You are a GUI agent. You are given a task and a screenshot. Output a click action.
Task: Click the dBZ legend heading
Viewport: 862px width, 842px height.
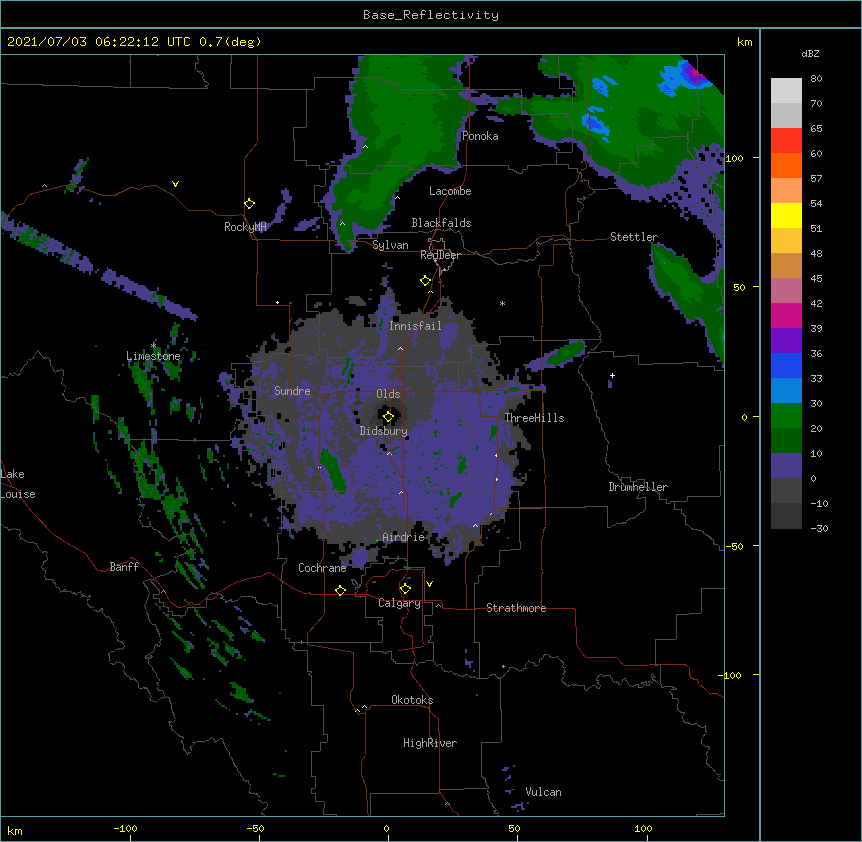pyautogui.click(x=810, y=53)
